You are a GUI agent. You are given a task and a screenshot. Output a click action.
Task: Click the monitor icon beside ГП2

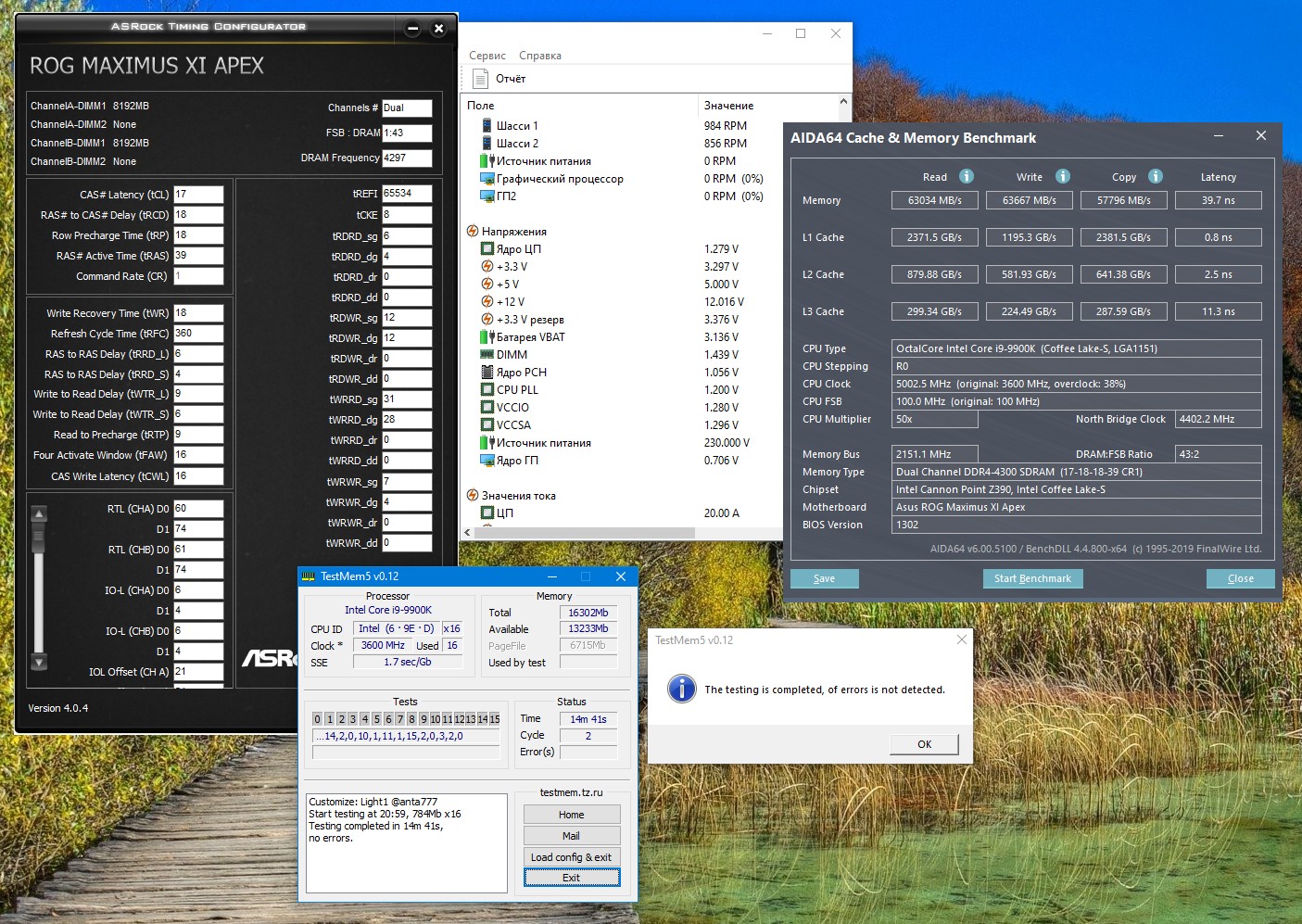[x=487, y=196]
